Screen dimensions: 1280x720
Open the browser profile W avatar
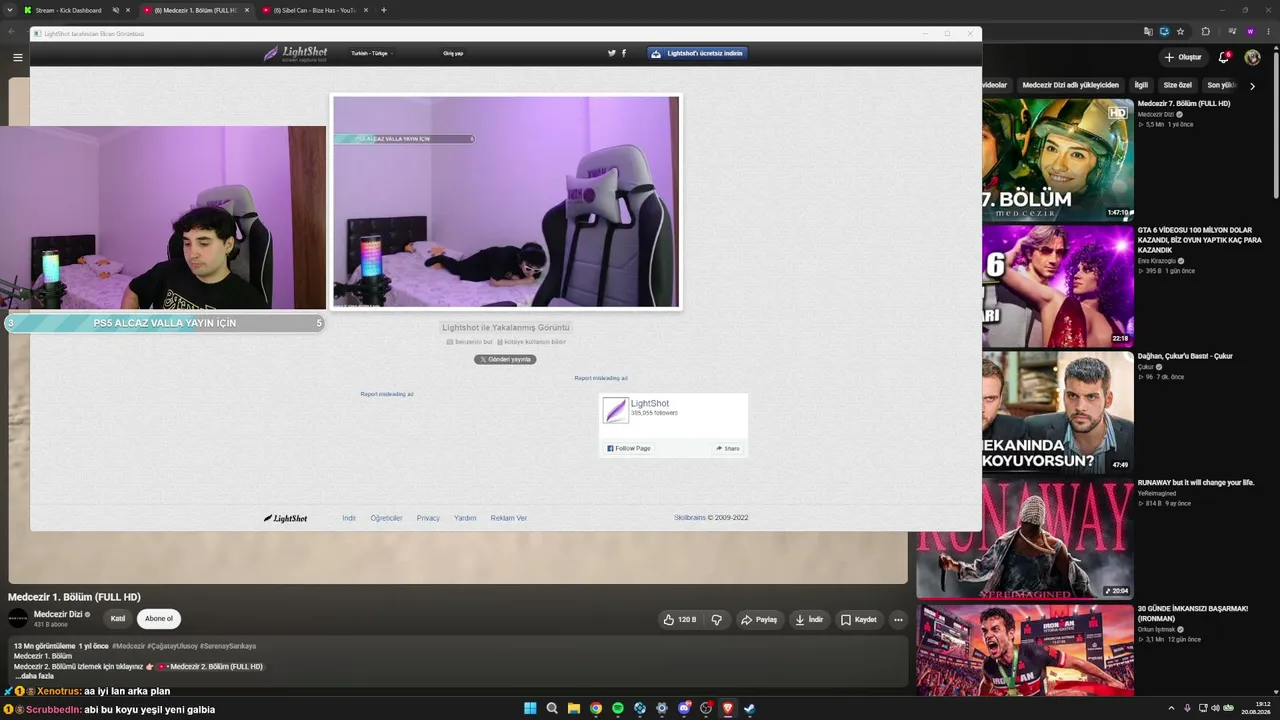point(1250,31)
